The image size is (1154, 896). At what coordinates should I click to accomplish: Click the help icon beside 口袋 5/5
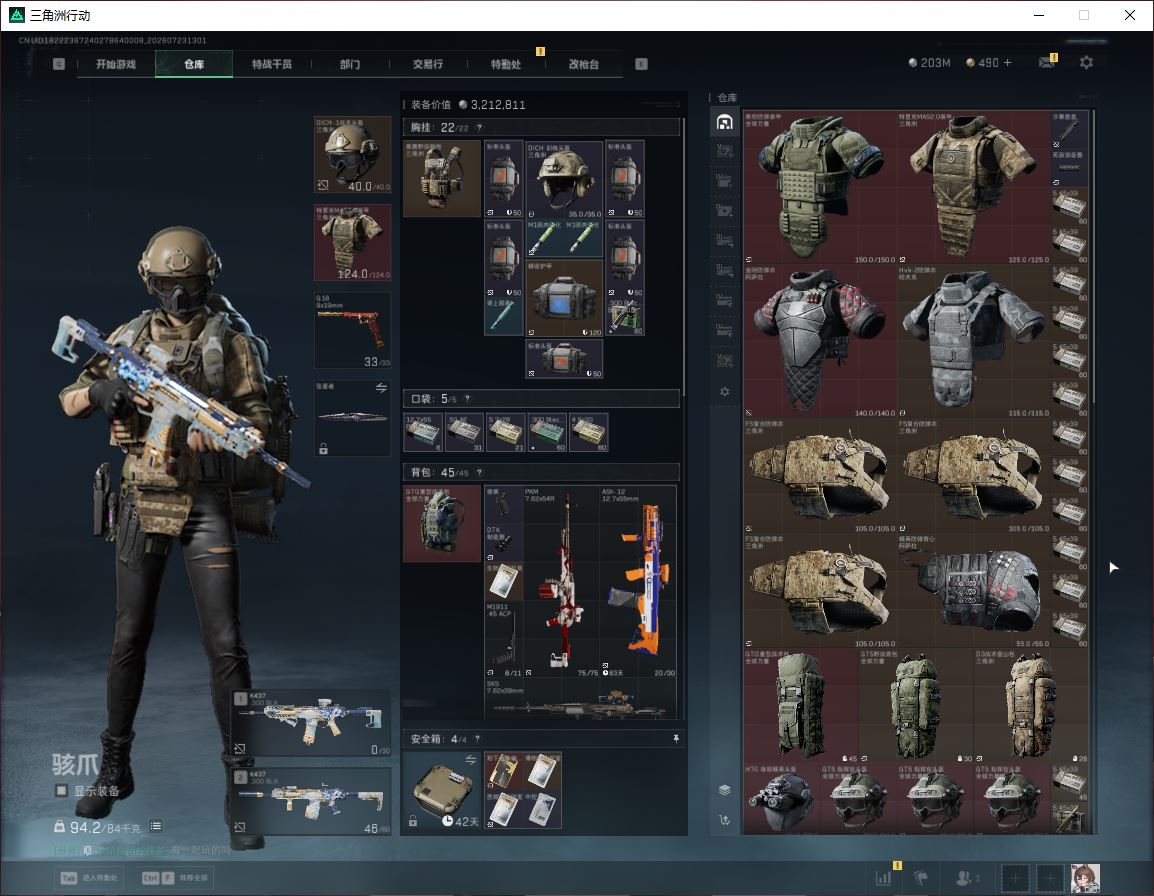tap(467, 399)
